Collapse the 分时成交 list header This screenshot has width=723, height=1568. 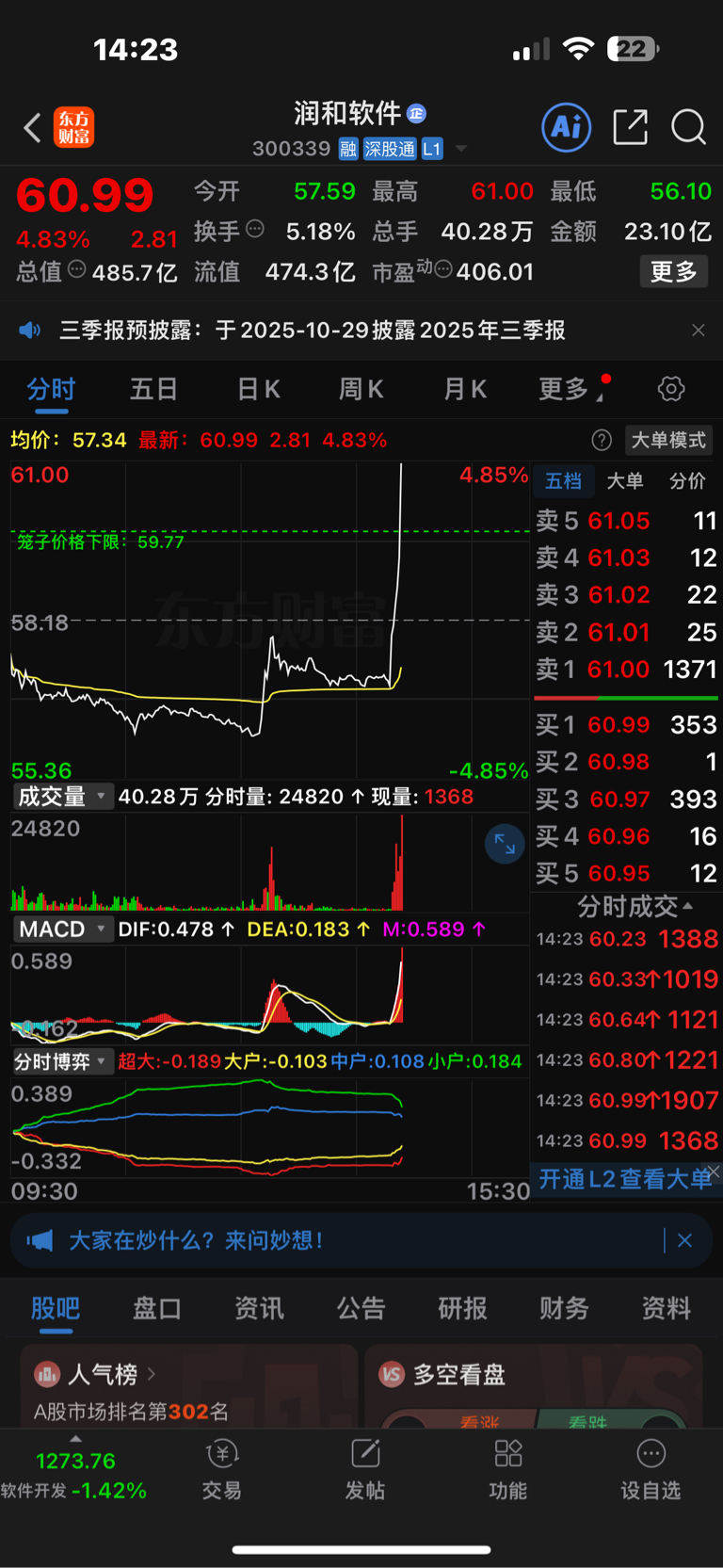point(635,907)
